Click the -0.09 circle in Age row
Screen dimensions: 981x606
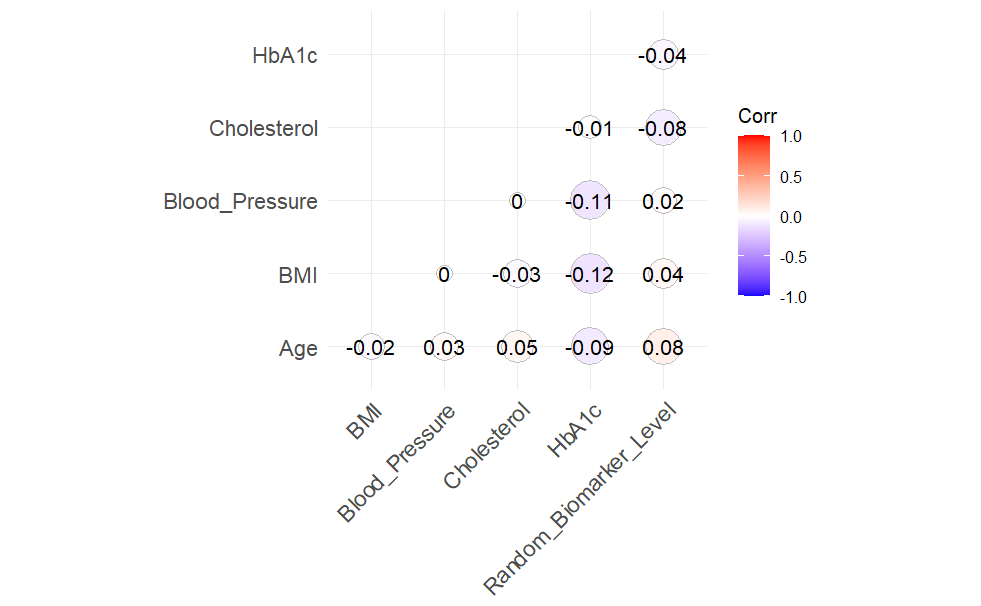coord(589,348)
